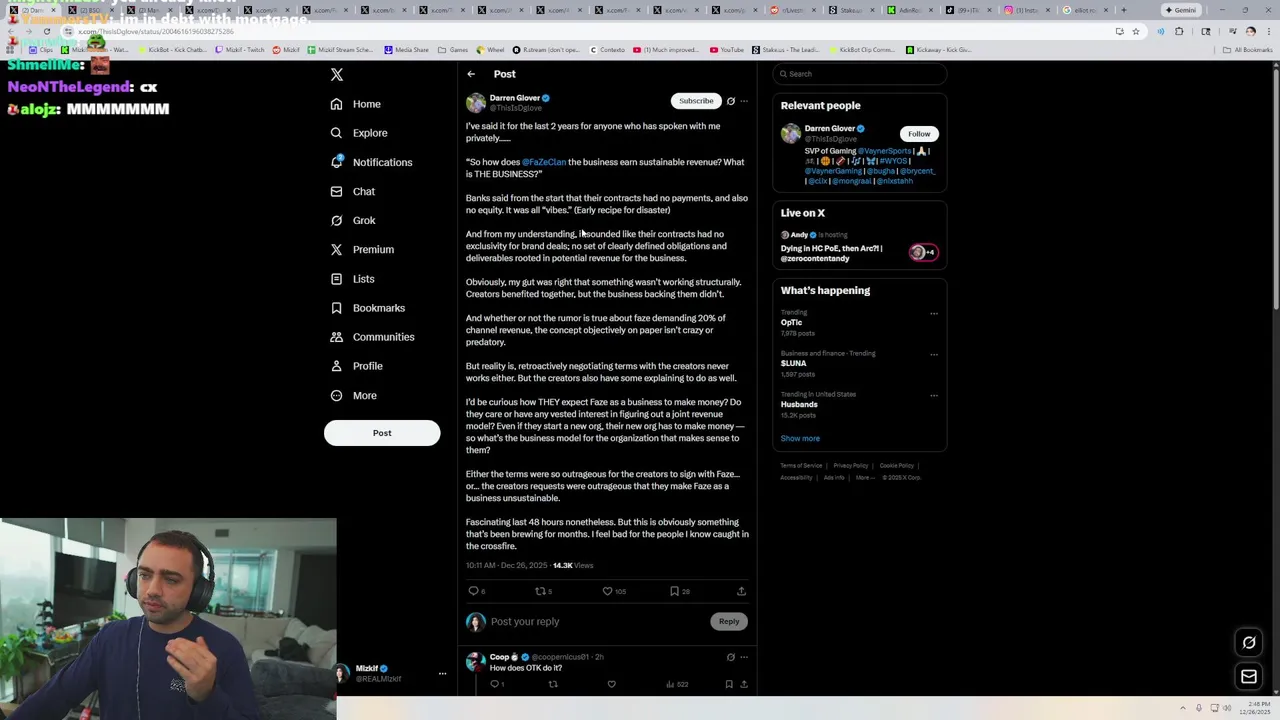
Task: Open Privacy Policy footer link
Action: pyautogui.click(x=851, y=466)
